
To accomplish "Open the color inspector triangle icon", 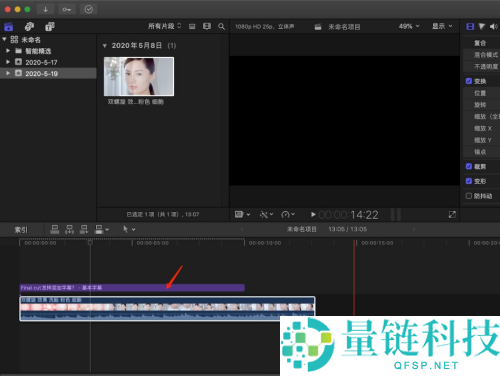I will tap(482, 26).
